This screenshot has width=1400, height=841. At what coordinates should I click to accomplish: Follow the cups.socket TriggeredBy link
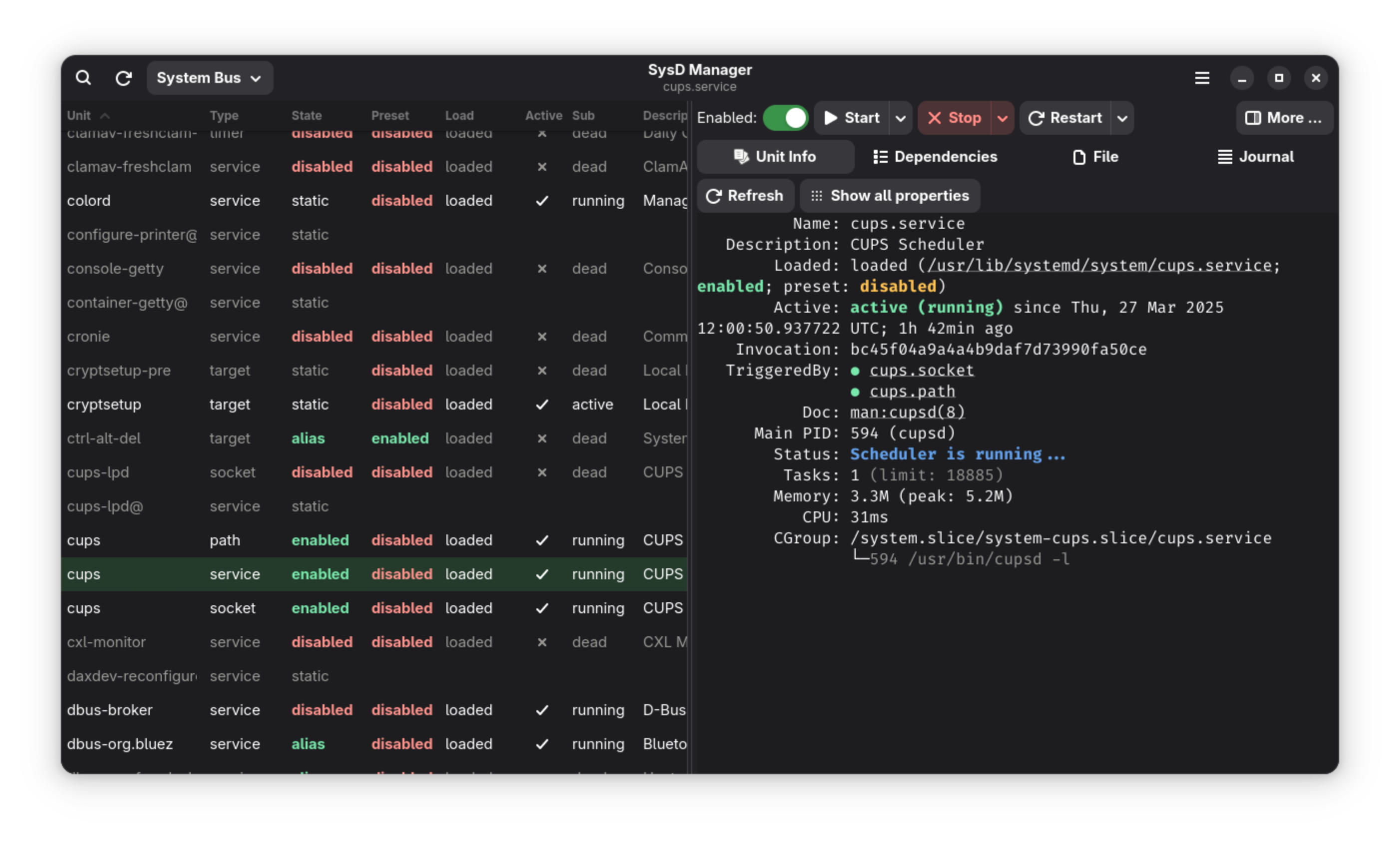point(921,370)
